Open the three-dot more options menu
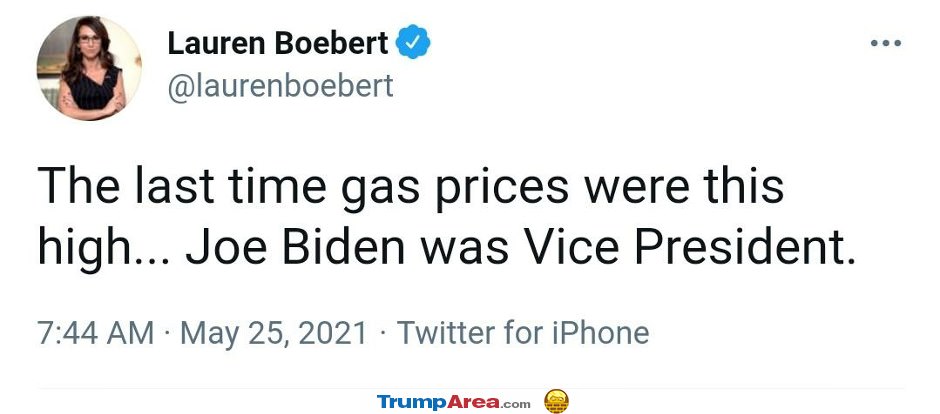This screenshot has width=940, height=414. pos(886,44)
